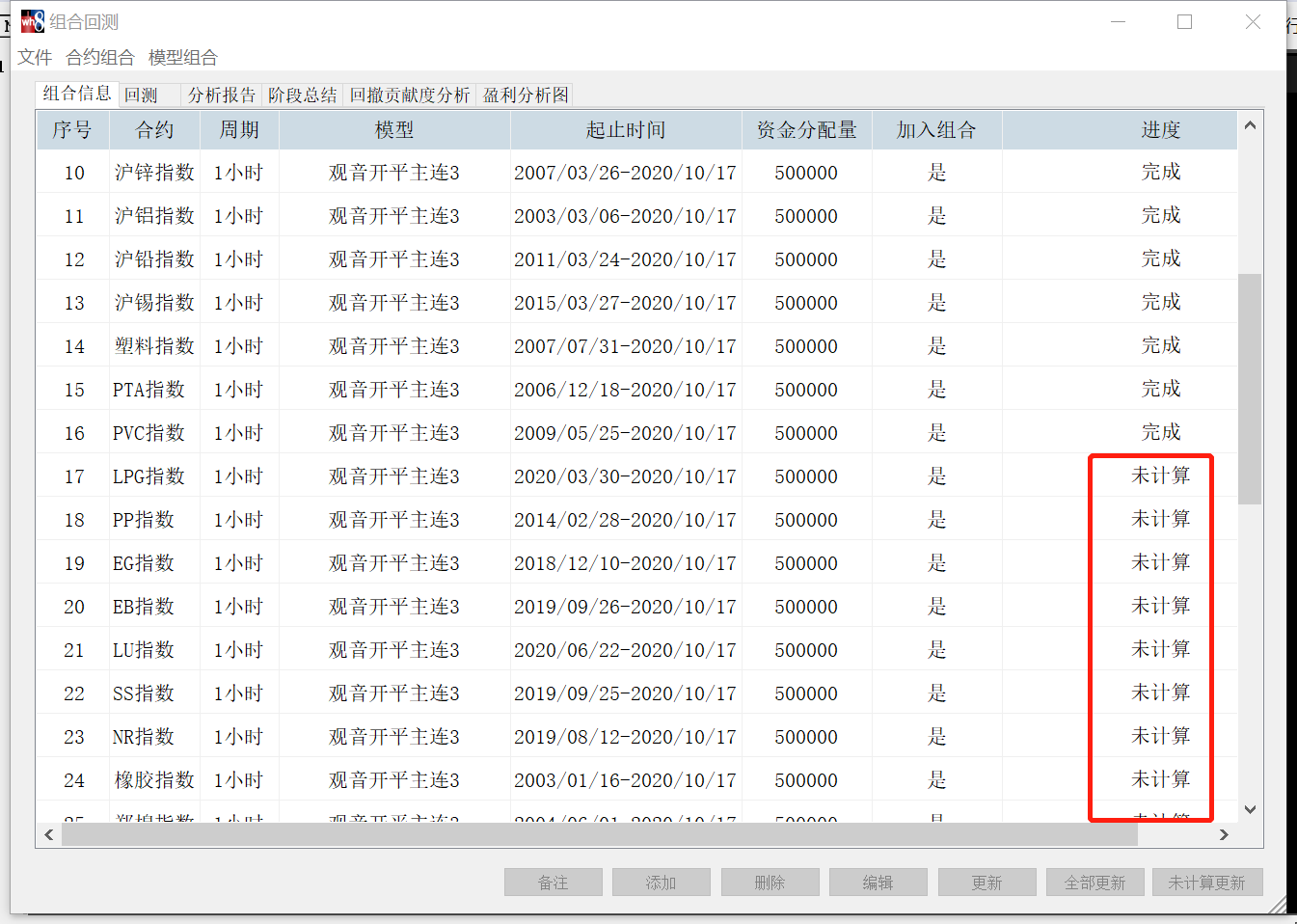
Task: Select the 回撤贡献度分析 tab
Action: tap(410, 95)
